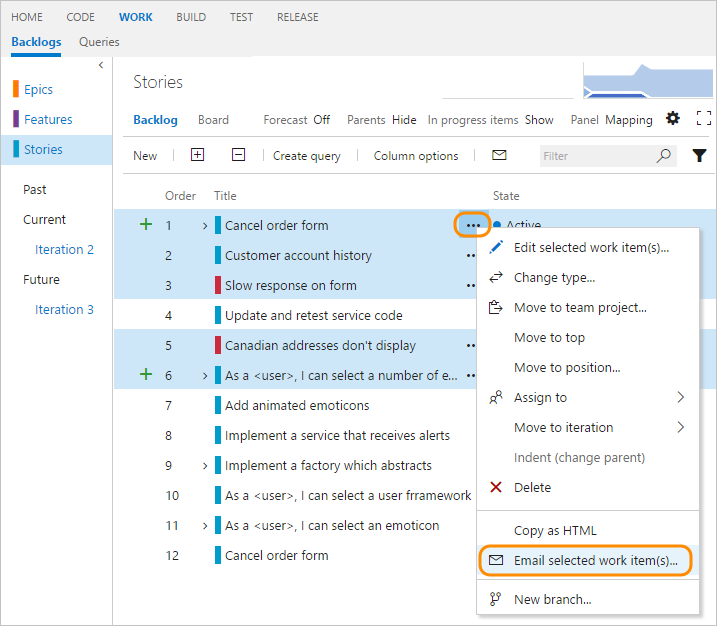The image size is (717, 626).
Task: Open Iteration 2 link
Action: (64, 250)
